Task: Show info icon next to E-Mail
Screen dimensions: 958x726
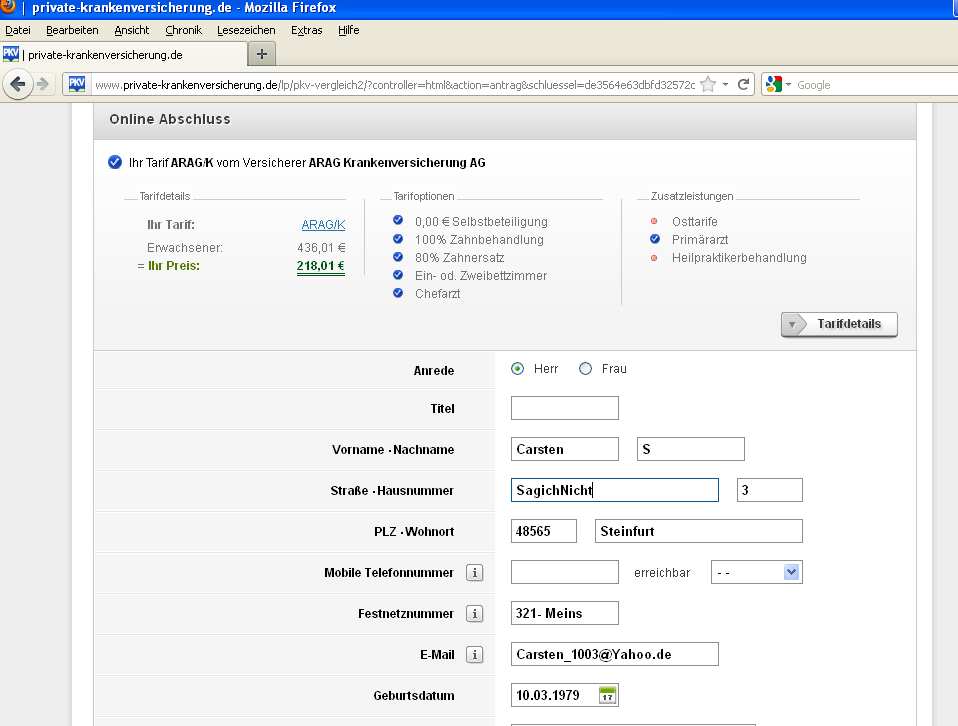Action: point(475,654)
